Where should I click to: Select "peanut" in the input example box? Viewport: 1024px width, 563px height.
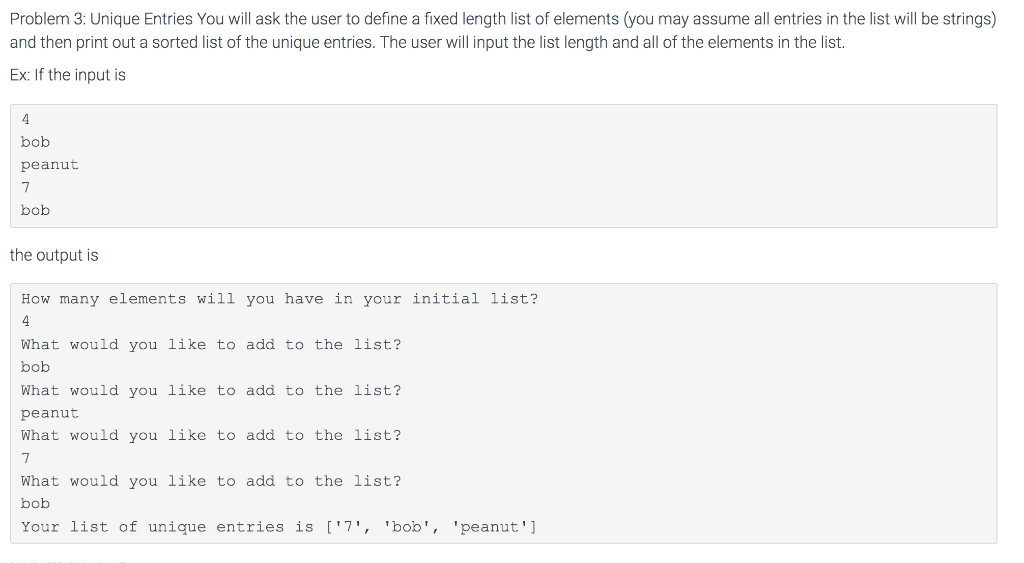[x=50, y=165]
